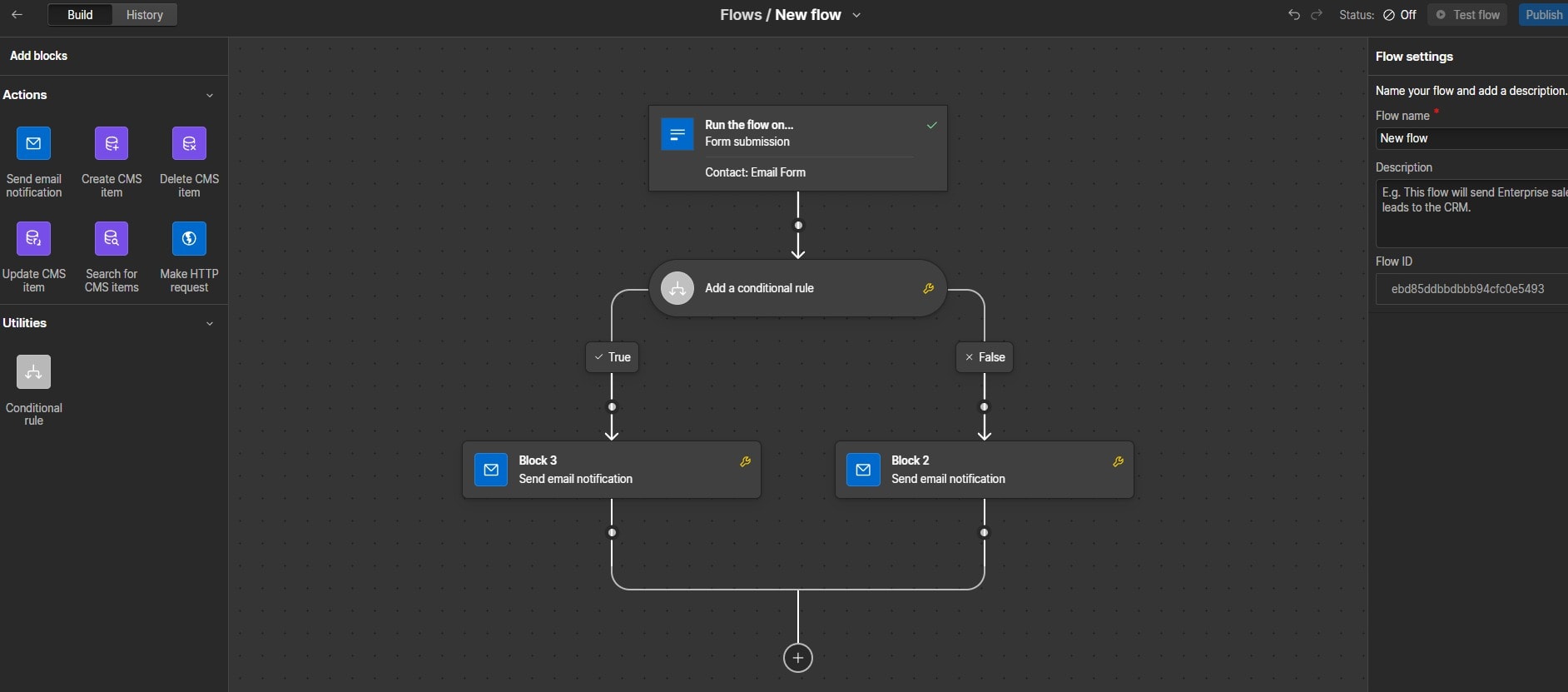
Task: Select the Add a conditional rule node
Action: pos(798,288)
